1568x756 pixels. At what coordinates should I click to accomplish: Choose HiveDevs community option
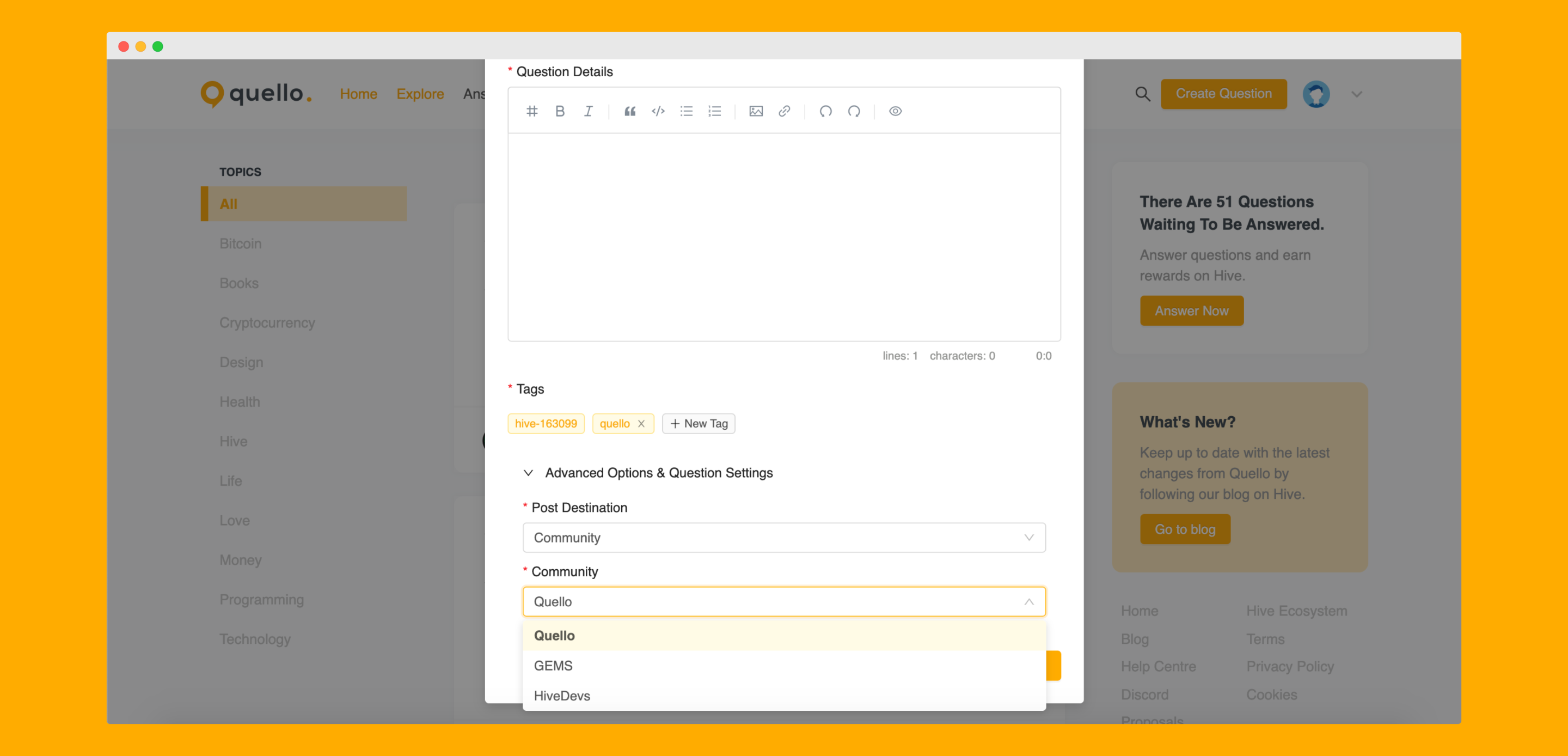click(562, 695)
